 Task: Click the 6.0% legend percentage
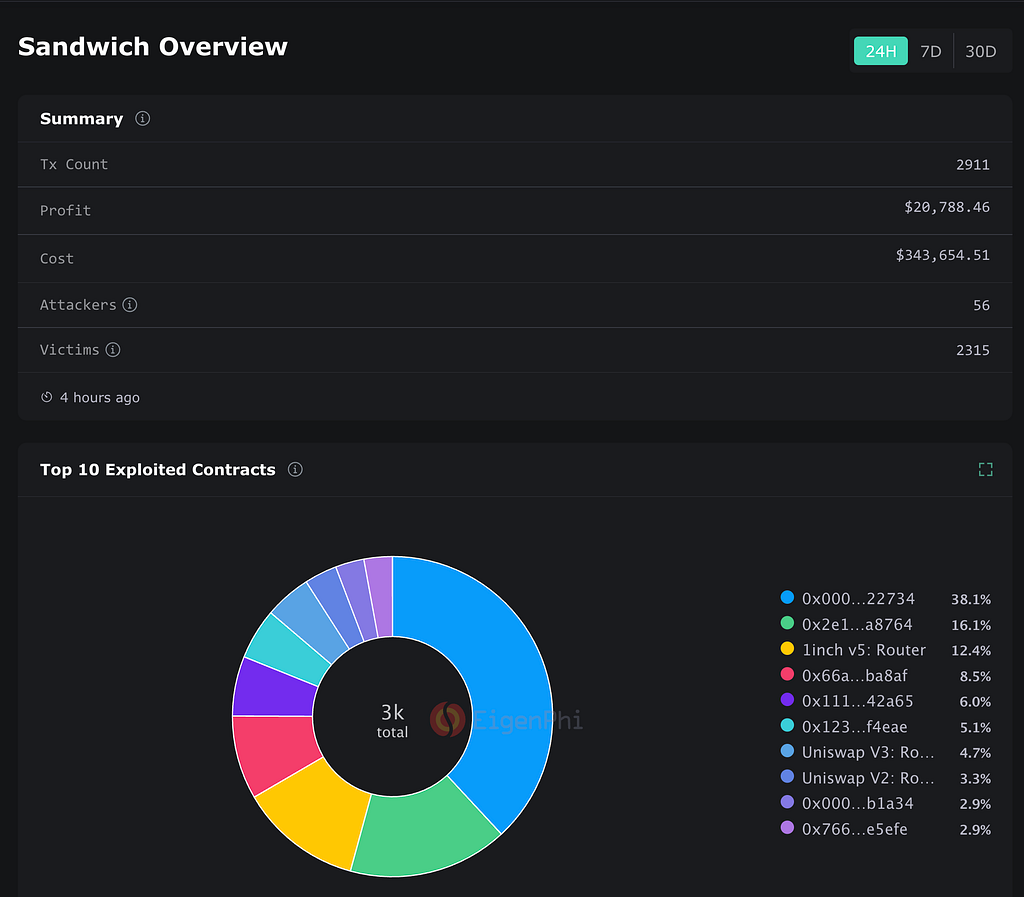click(975, 702)
